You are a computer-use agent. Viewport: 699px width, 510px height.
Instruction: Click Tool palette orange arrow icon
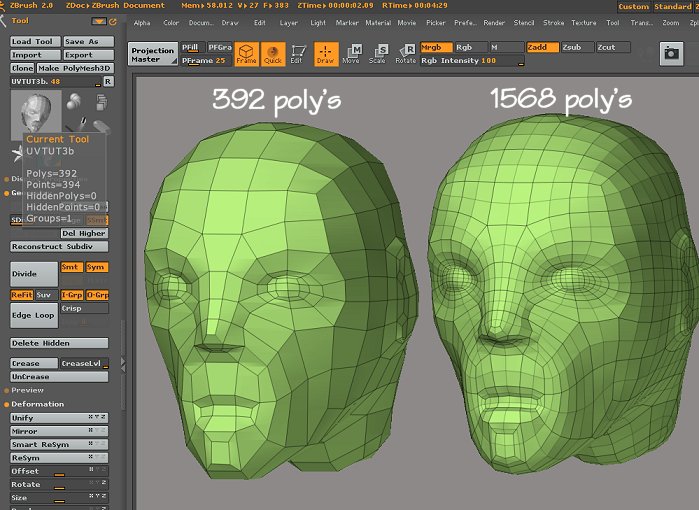(99, 21)
